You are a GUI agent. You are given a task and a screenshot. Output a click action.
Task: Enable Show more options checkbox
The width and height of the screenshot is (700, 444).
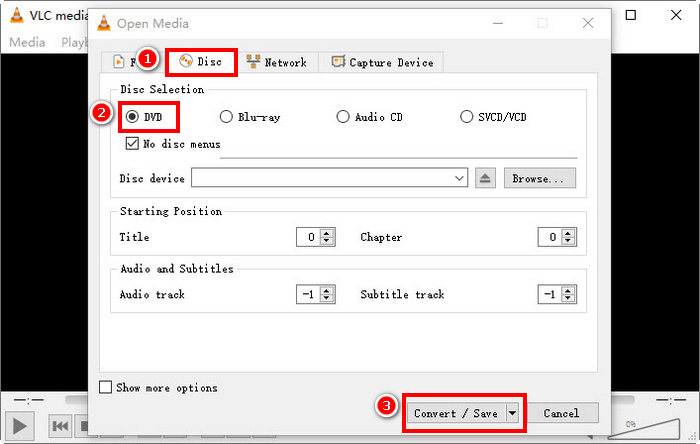pos(106,388)
